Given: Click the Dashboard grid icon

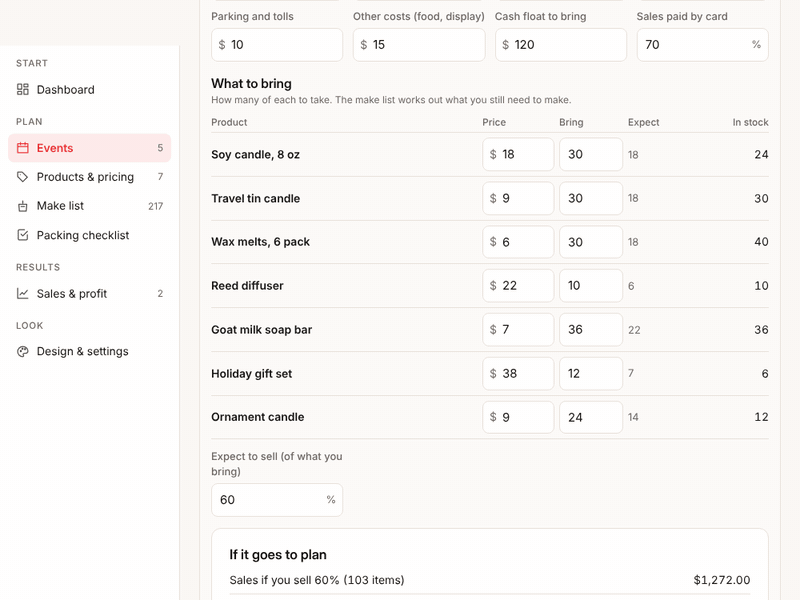Looking at the screenshot, I should pos(22,90).
